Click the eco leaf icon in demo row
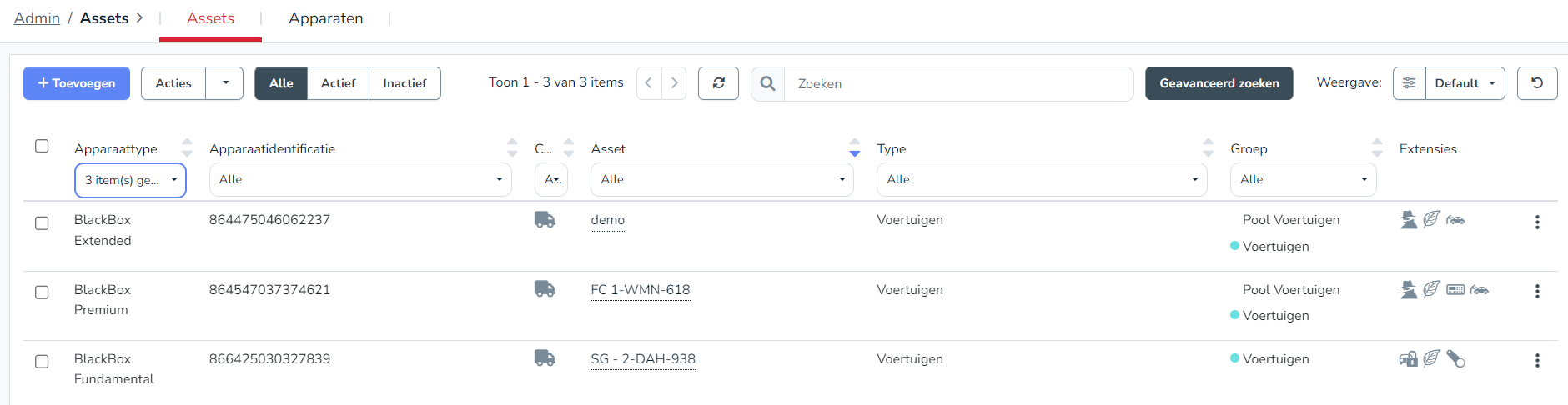Viewport: 1568px width, 405px height. (1432, 219)
